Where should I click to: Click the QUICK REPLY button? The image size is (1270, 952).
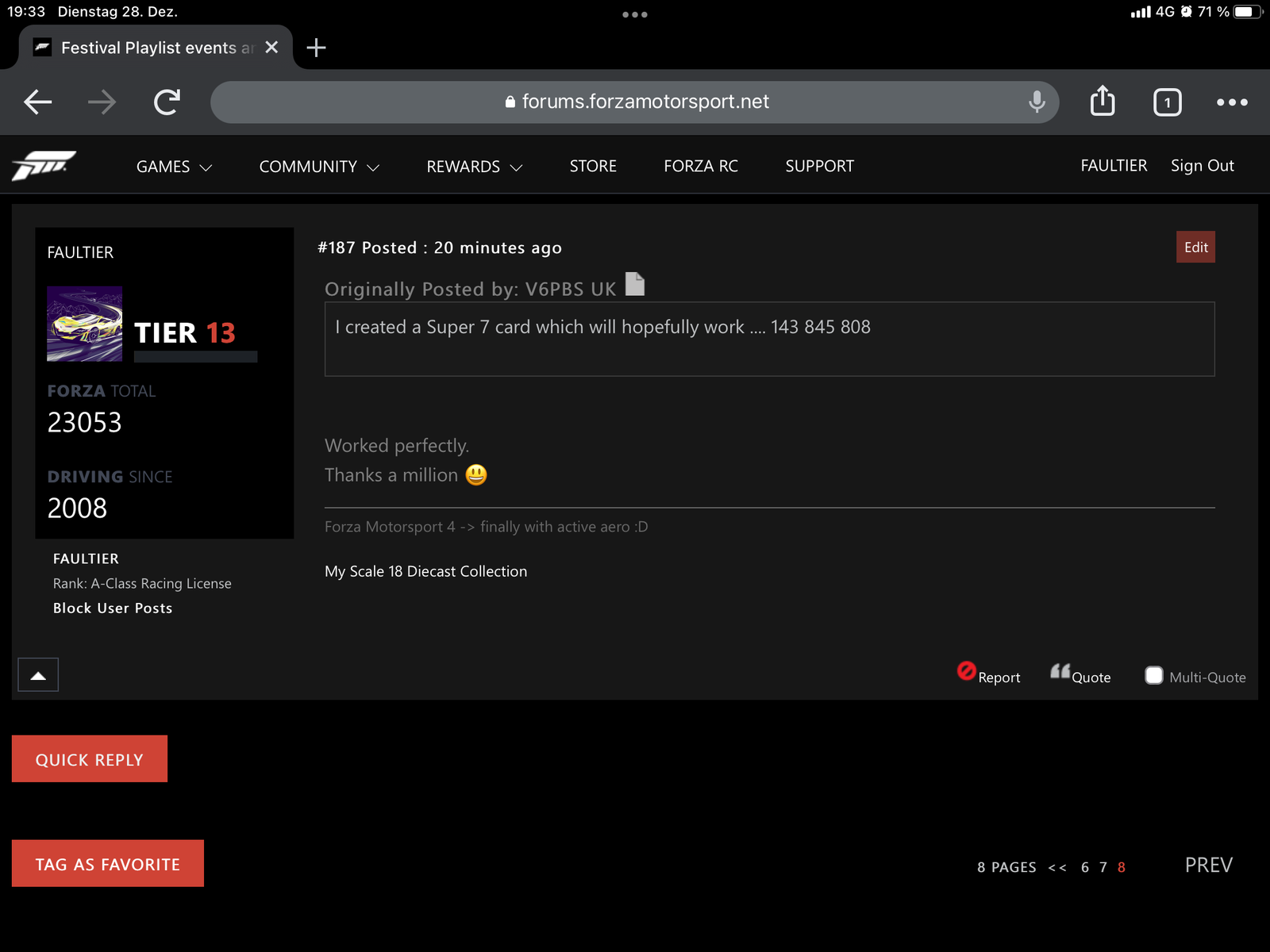click(90, 759)
